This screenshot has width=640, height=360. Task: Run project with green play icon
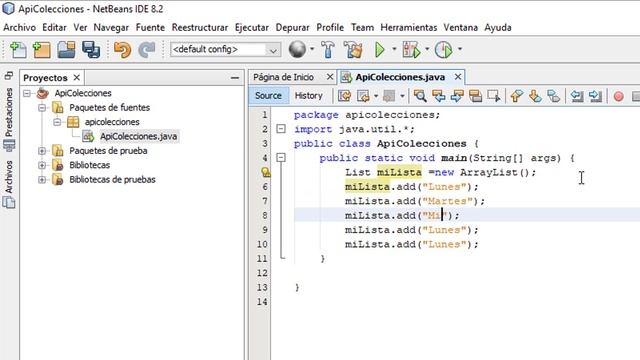click(x=380, y=49)
